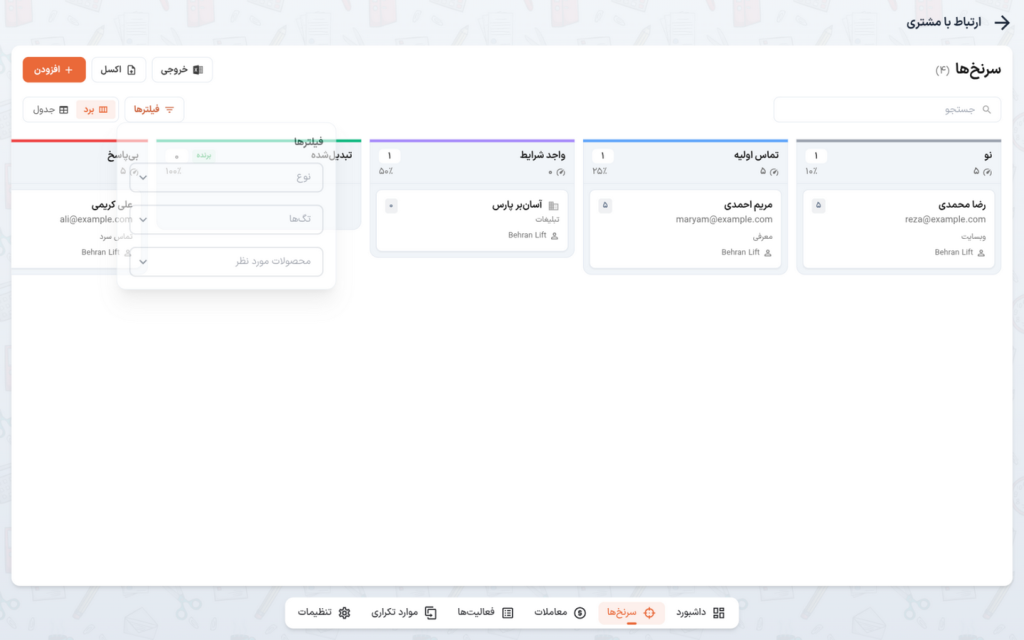Click the سرنخ‌ها page heading
Image resolution: width=1024 pixels, height=640 pixels.
[978, 69]
